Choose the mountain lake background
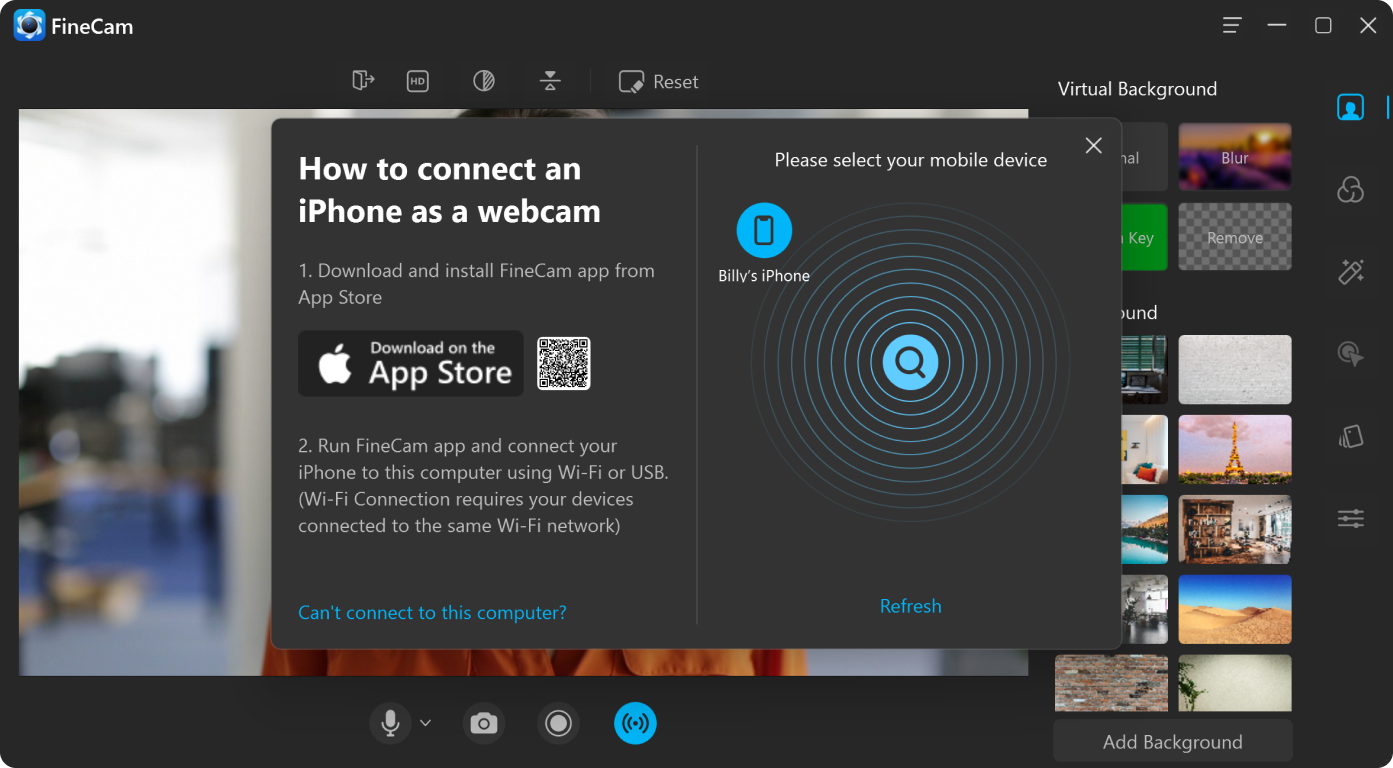1393x768 pixels. point(1144,529)
